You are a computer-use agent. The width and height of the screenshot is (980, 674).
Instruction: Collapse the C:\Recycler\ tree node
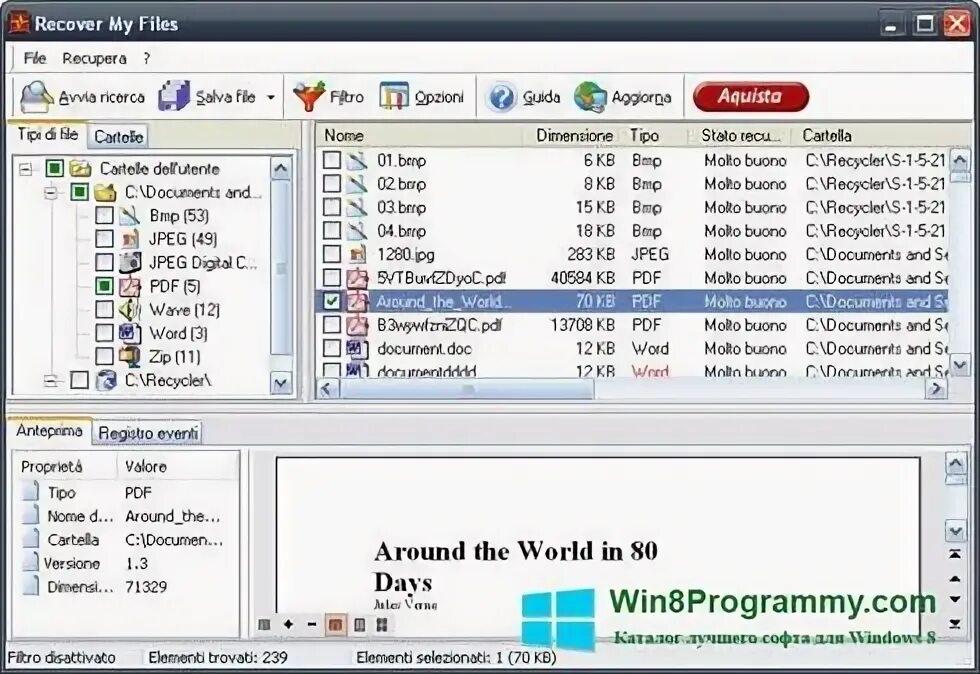pyautogui.click(x=51, y=380)
